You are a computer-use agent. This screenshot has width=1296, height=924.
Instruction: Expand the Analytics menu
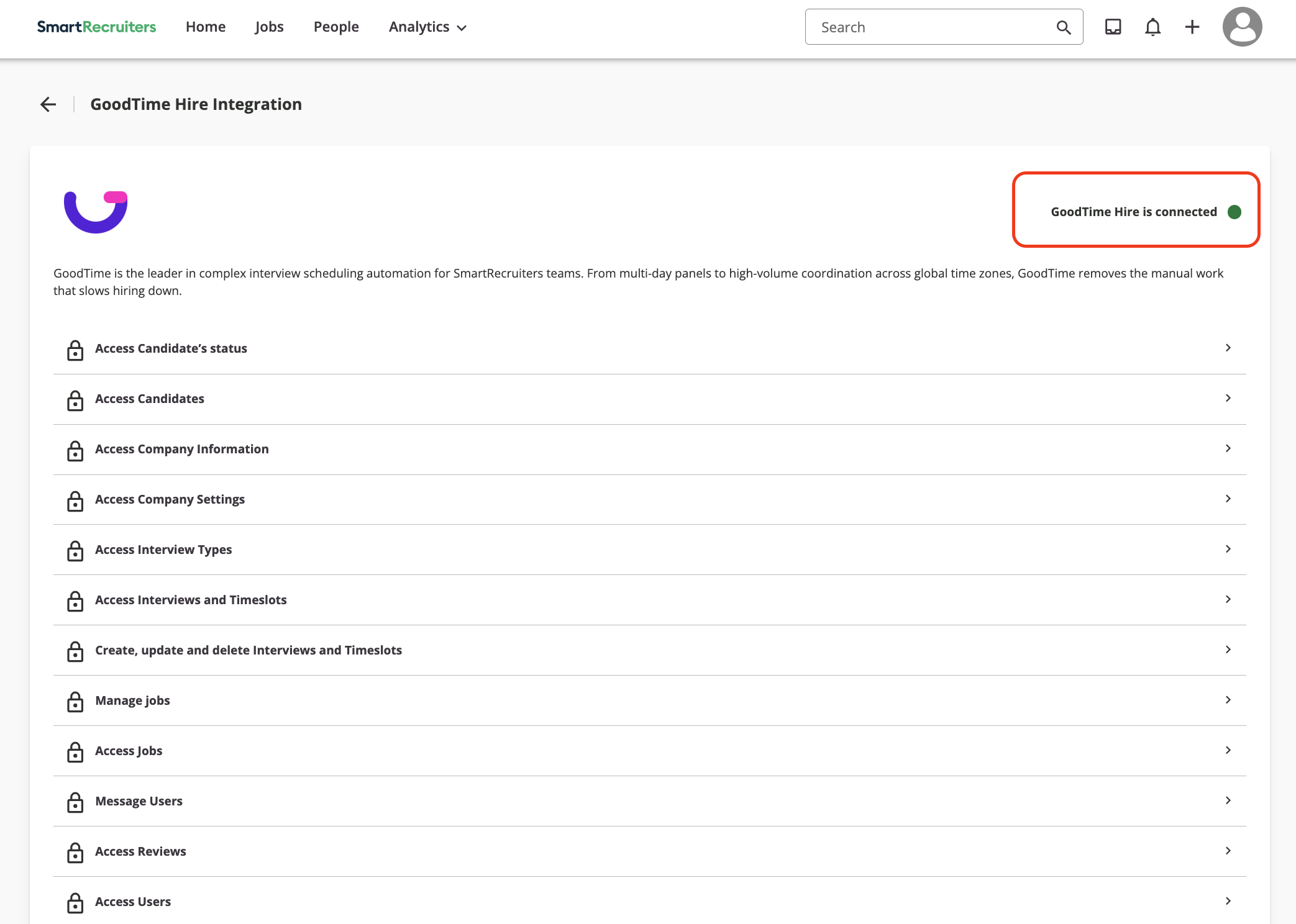pos(427,27)
